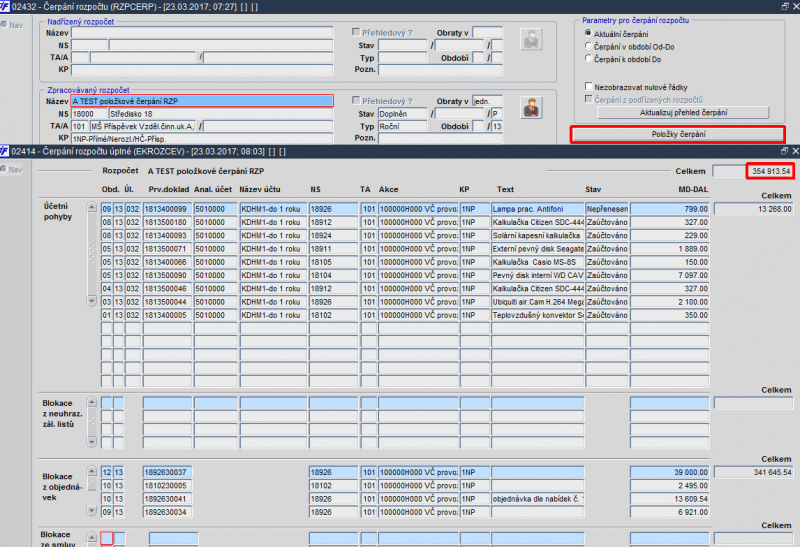Click down arrow of Účetní pohyby scrollbar
Image resolution: width=800 pixels, height=547 pixels.
(92, 301)
